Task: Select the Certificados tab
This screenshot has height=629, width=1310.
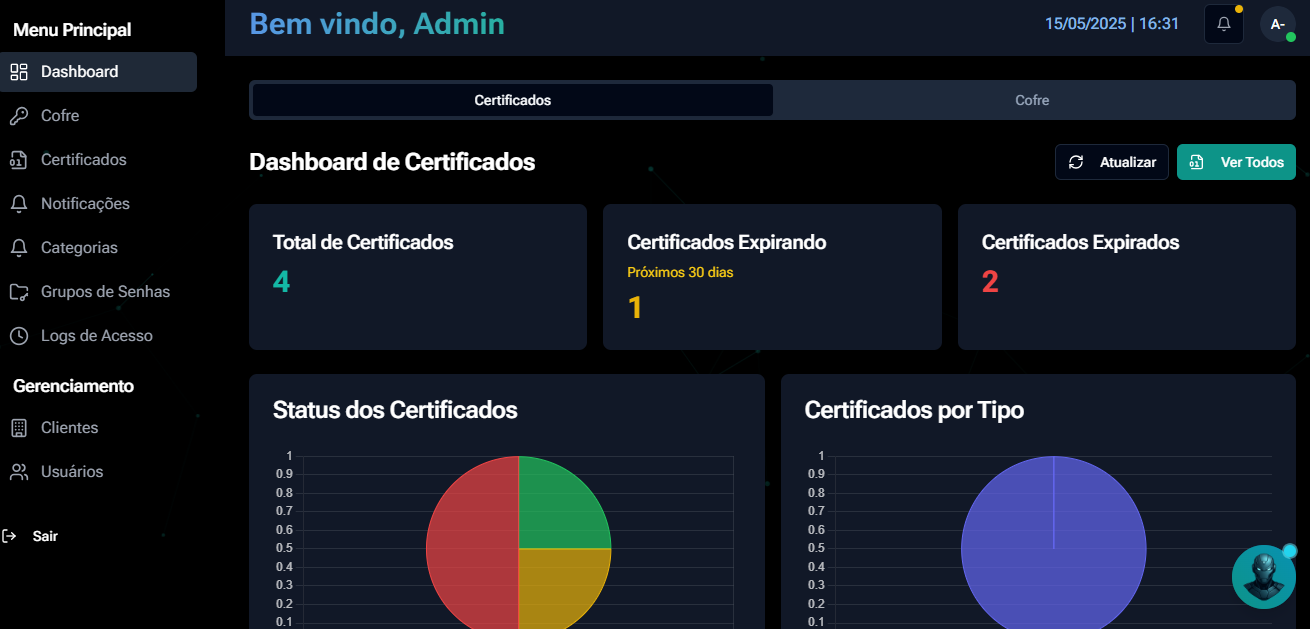Action: 511,100
